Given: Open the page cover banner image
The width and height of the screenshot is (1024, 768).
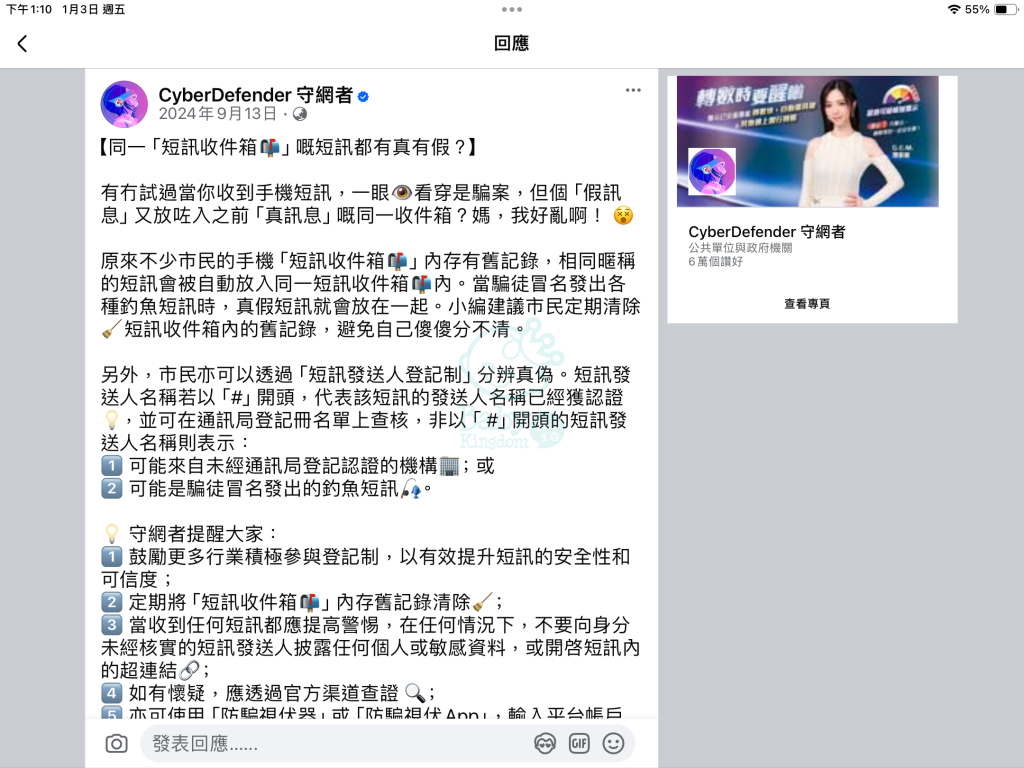Looking at the screenshot, I should pyautogui.click(x=807, y=141).
